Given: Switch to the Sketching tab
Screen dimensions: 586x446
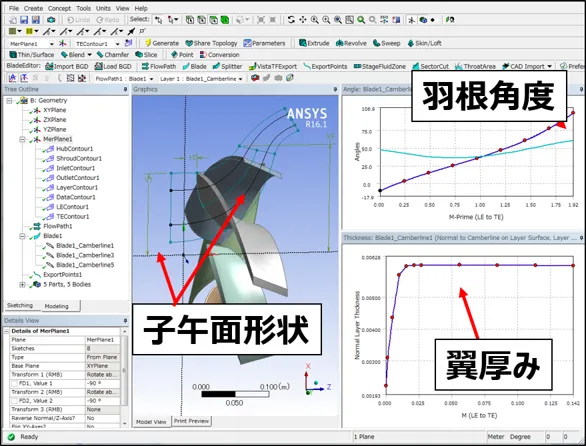Looking at the screenshot, I should pos(20,305).
